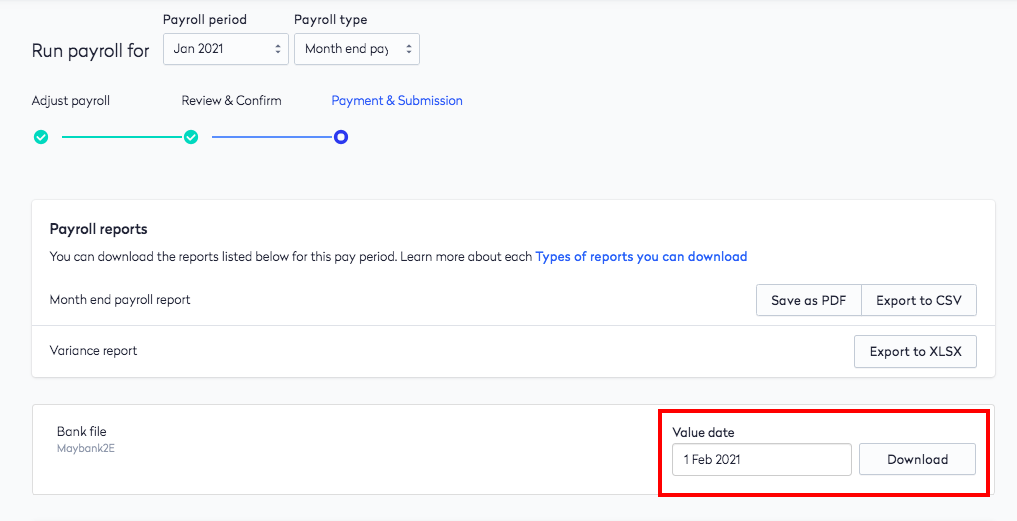
Task: Click the Payment & Submission step circle
Action: click(x=341, y=137)
